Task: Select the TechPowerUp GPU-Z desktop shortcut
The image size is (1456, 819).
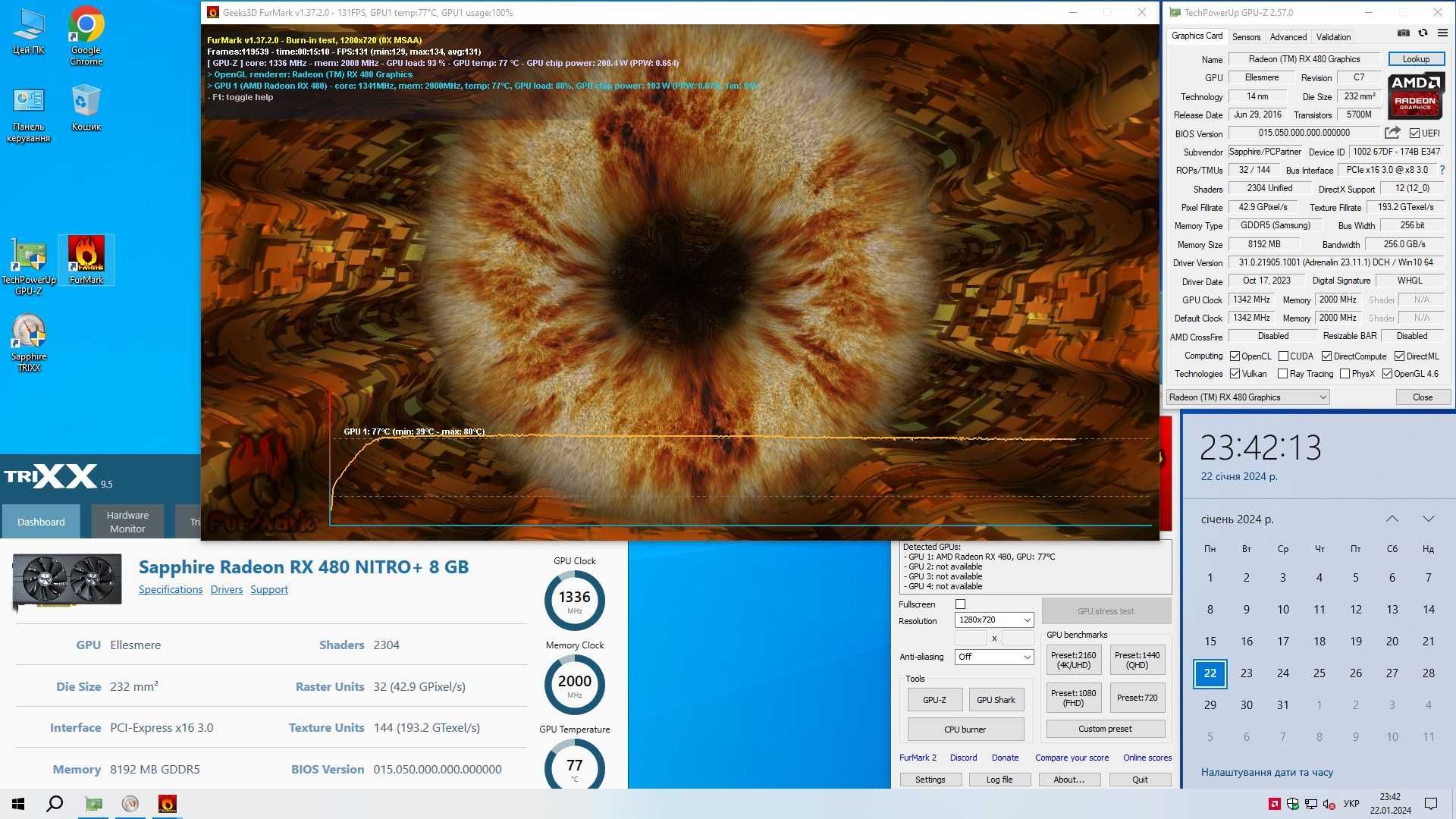Action: coord(29,267)
